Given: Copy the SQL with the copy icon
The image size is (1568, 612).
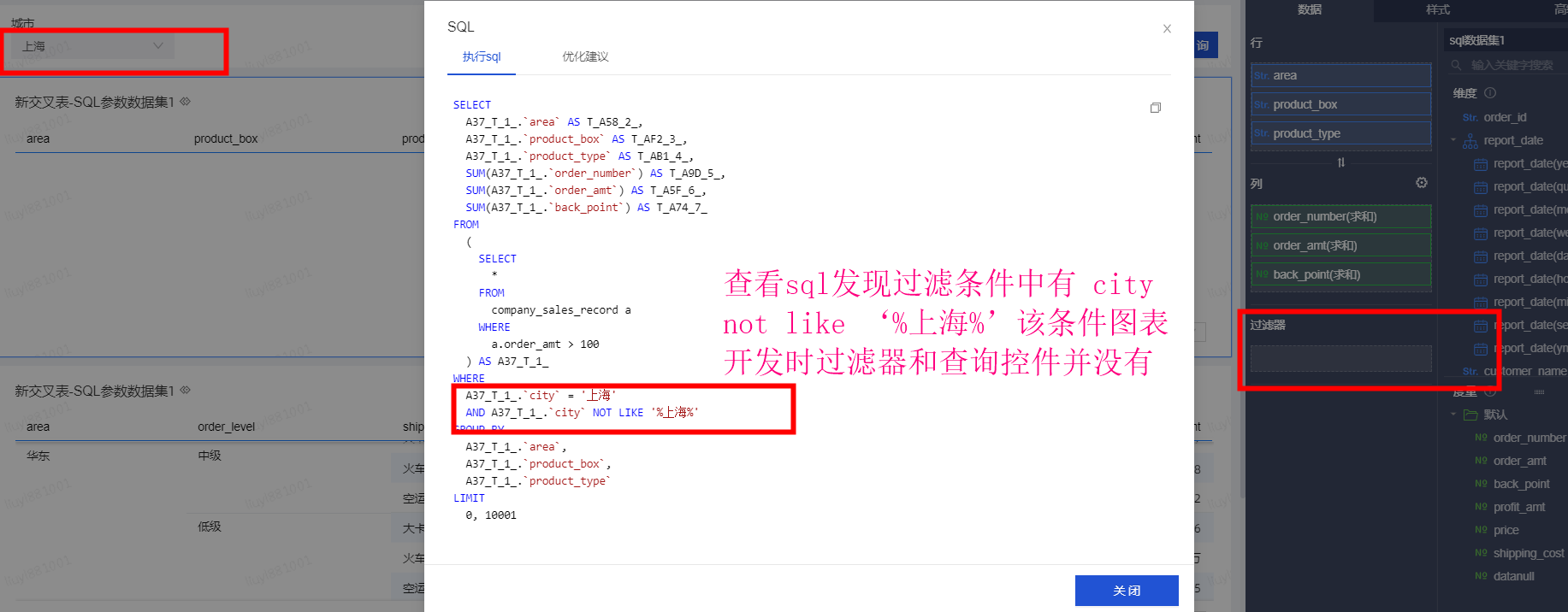Looking at the screenshot, I should [1155, 108].
